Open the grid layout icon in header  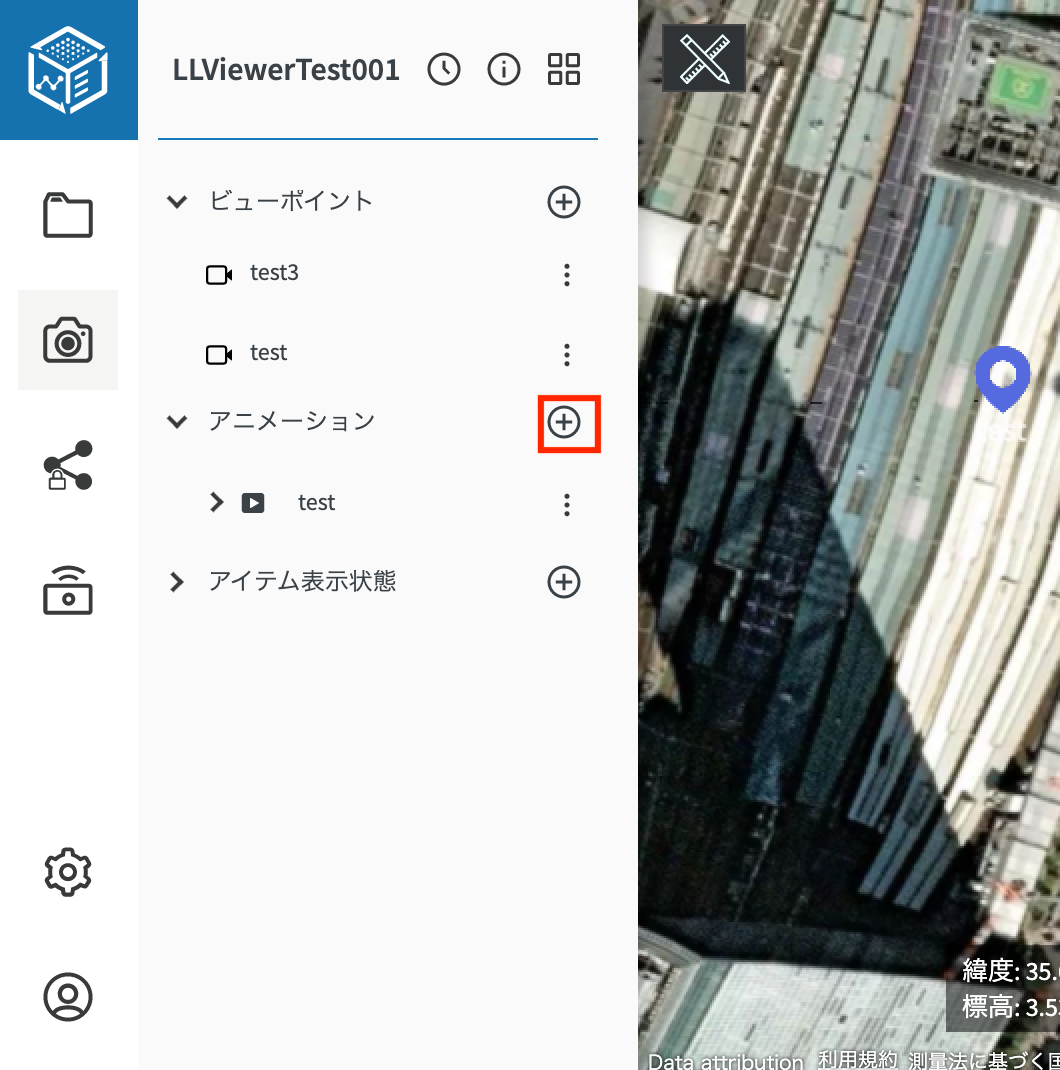click(564, 70)
